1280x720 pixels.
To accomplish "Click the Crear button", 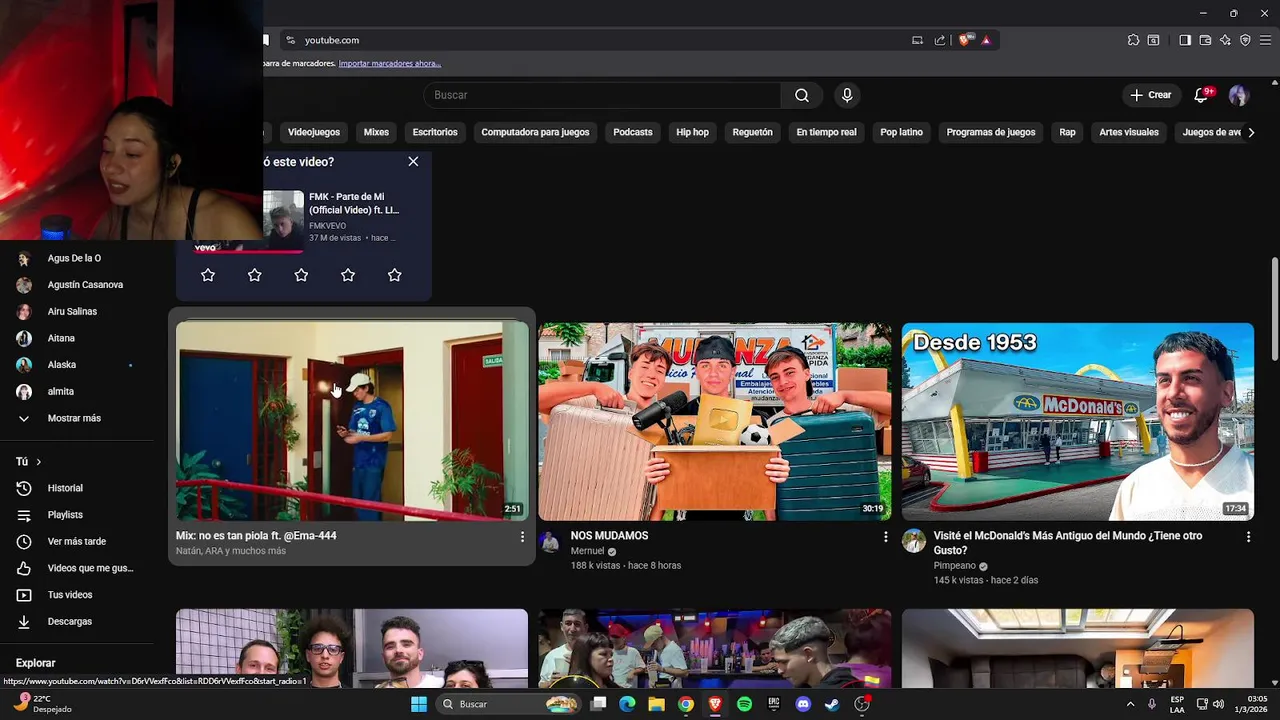I will [1150, 95].
